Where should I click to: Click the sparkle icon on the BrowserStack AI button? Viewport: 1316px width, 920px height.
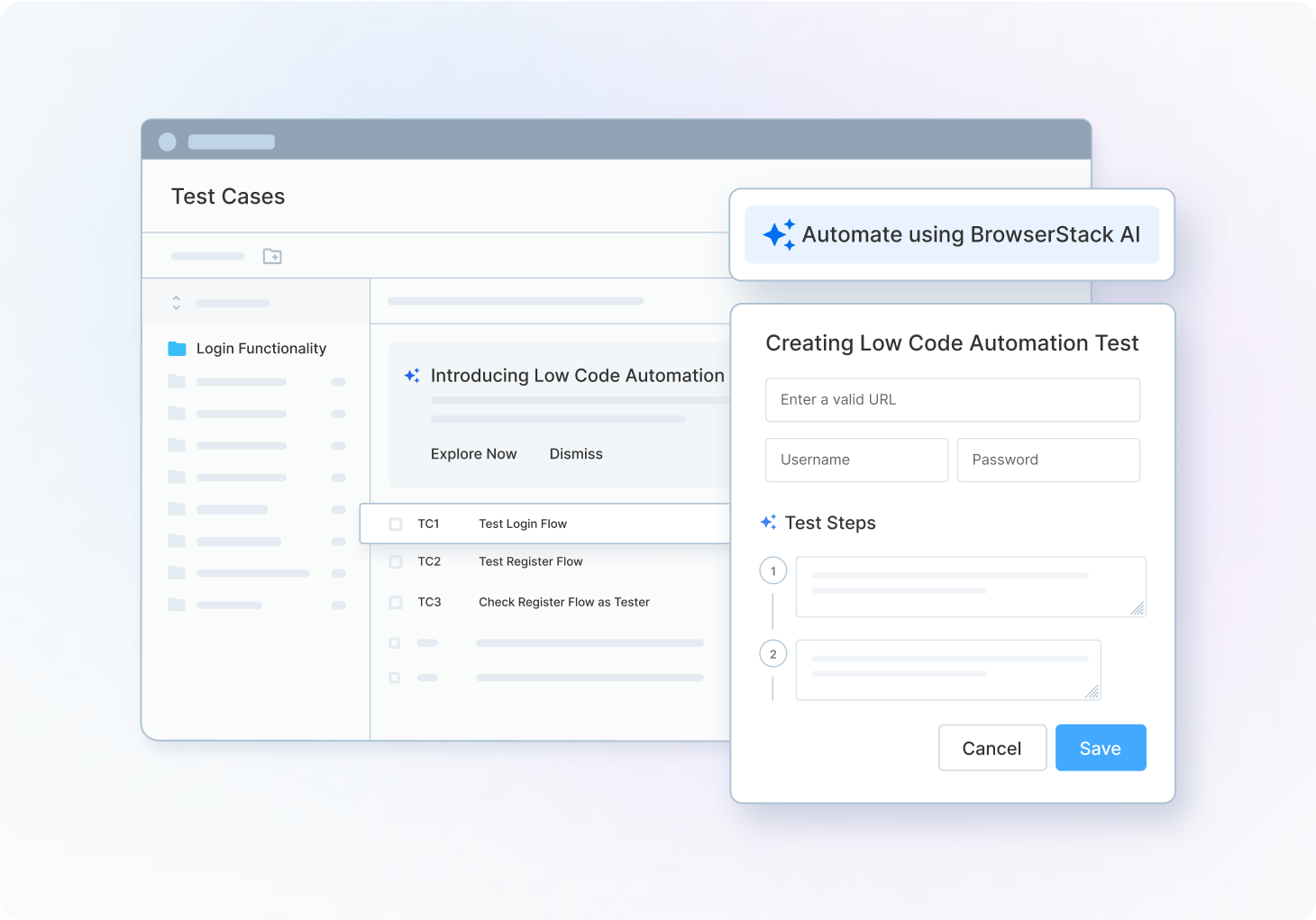coord(778,234)
